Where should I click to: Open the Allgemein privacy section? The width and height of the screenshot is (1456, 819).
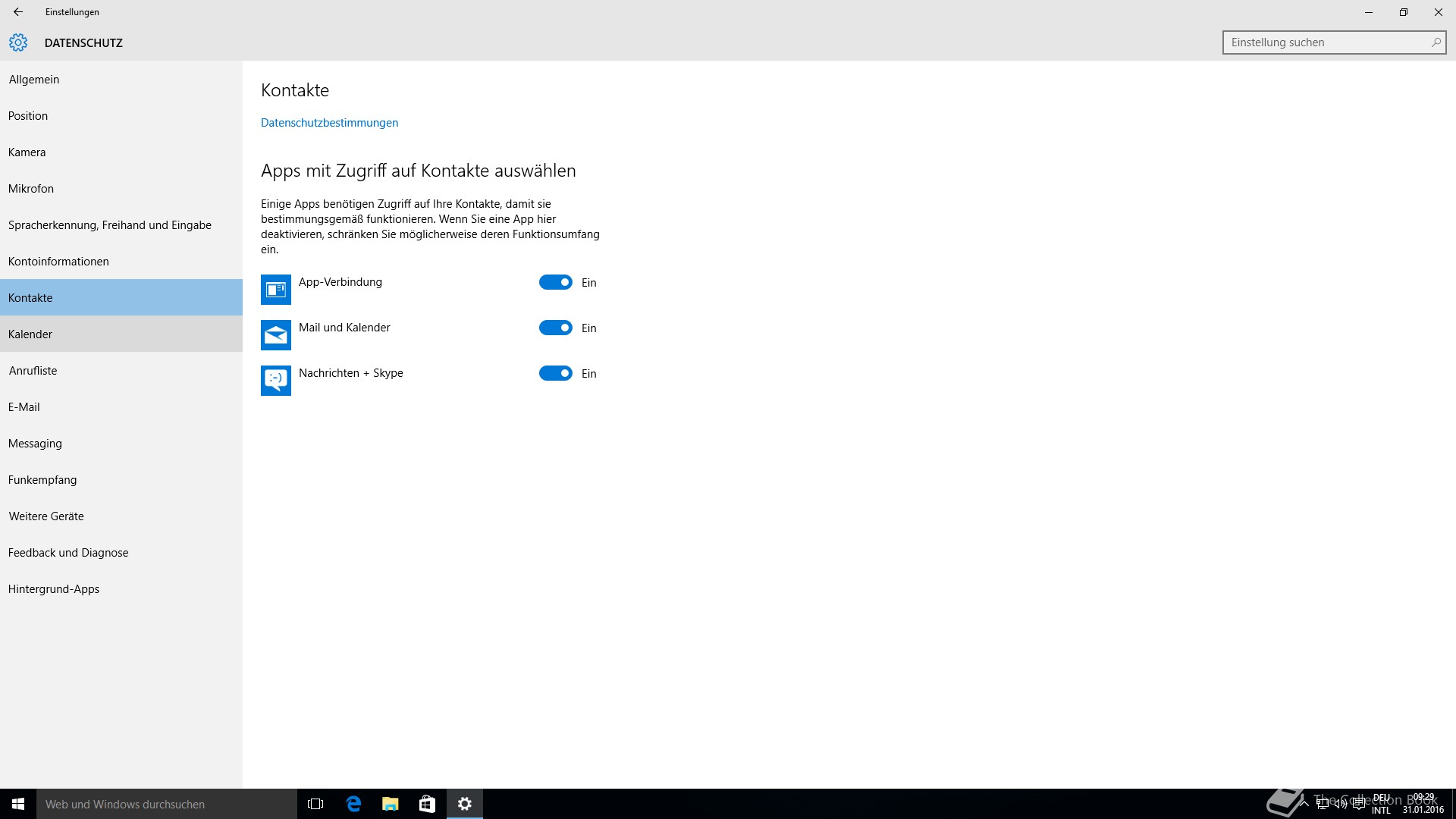pyautogui.click(x=121, y=79)
